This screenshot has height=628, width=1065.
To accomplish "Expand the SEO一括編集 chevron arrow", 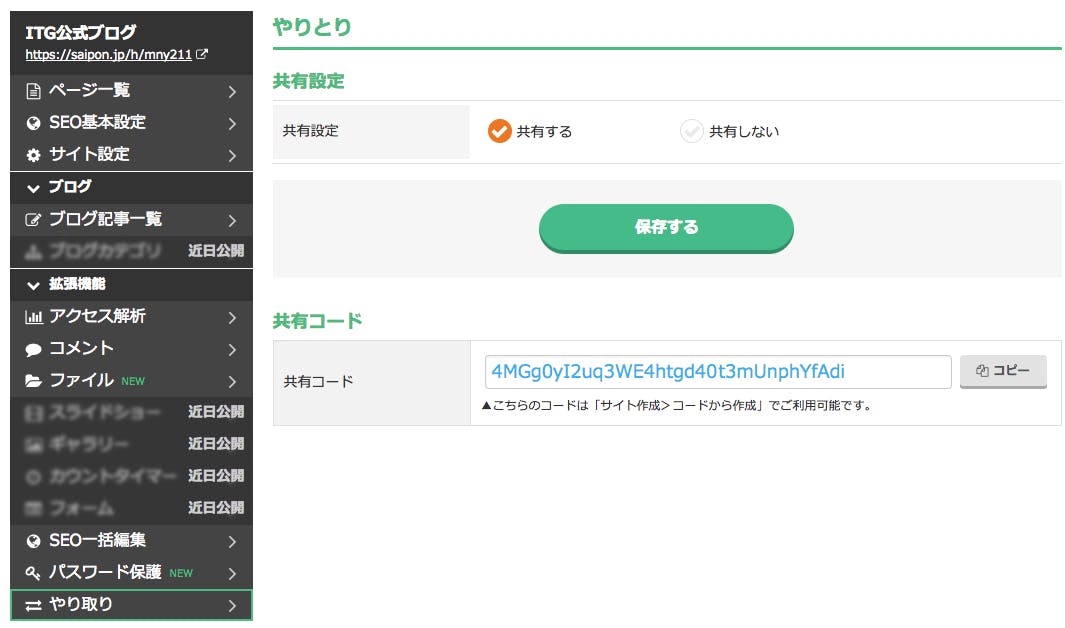I will [232, 541].
